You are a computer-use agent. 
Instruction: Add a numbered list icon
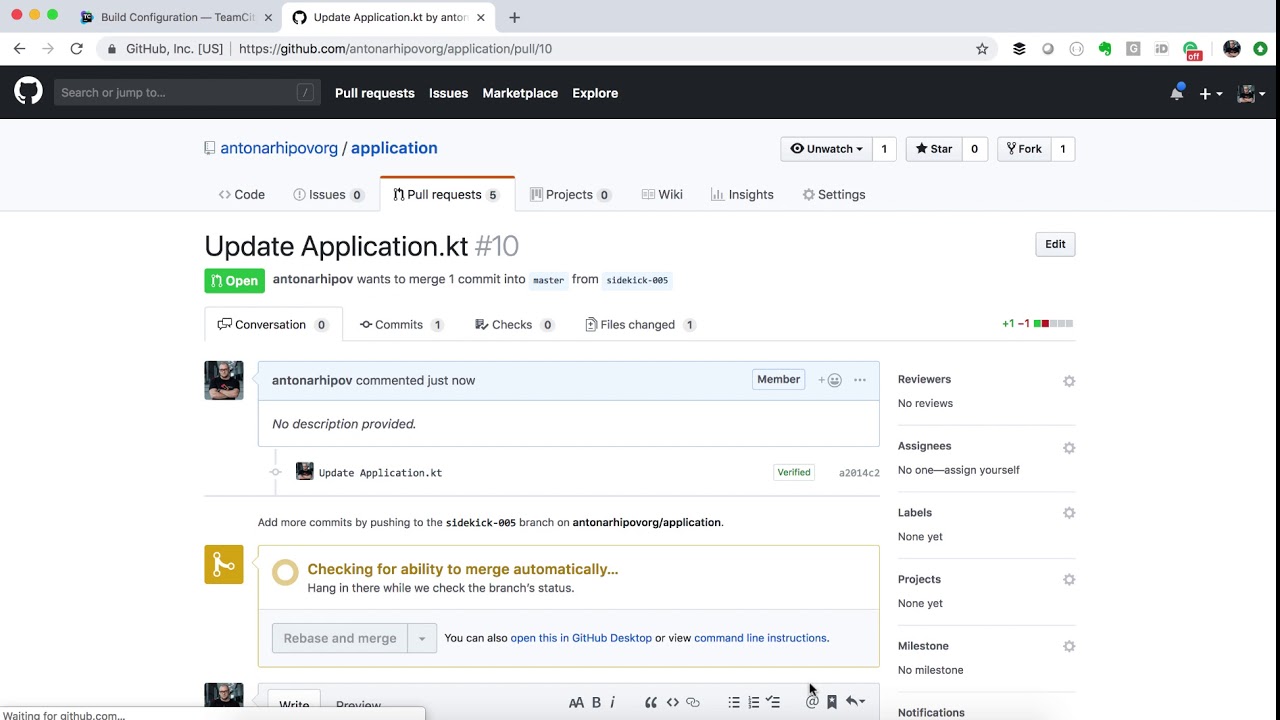coord(754,702)
